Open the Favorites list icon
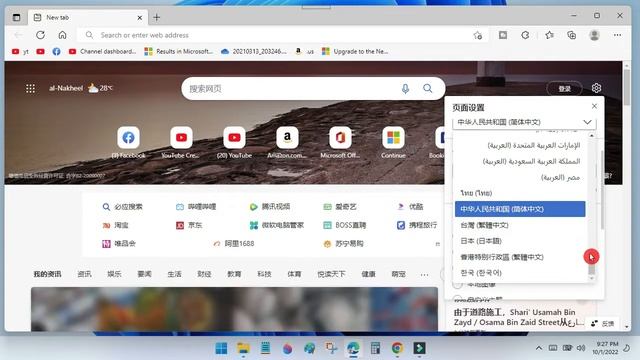 pyautogui.click(x=549, y=35)
